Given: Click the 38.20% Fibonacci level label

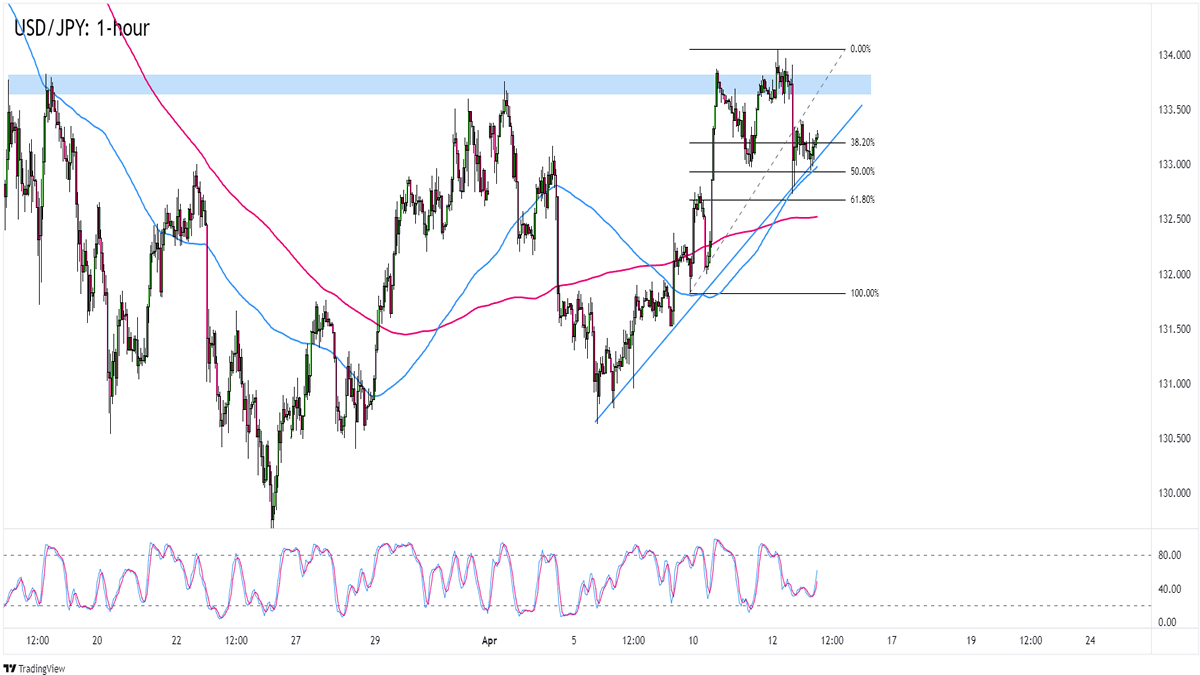Looking at the screenshot, I should 862,142.
